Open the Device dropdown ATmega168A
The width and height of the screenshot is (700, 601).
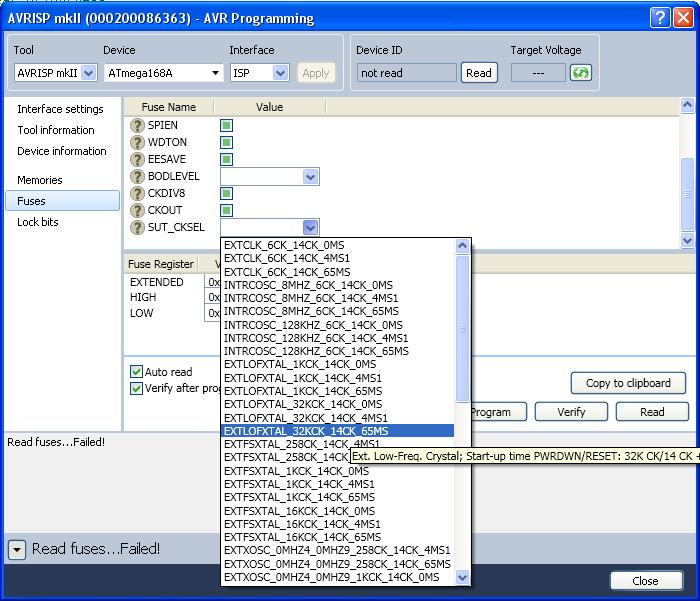tap(216, 73)
